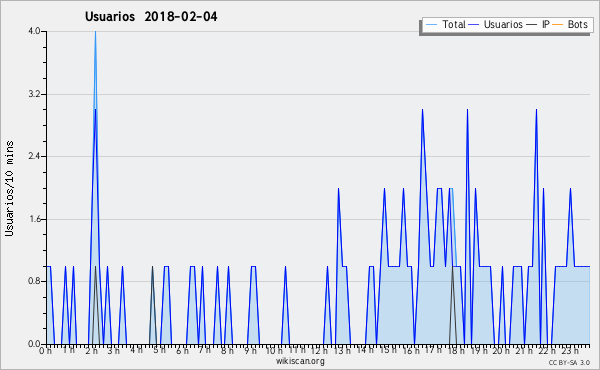Click the light-blue Total legend line swatch

(x=431, y=25)
